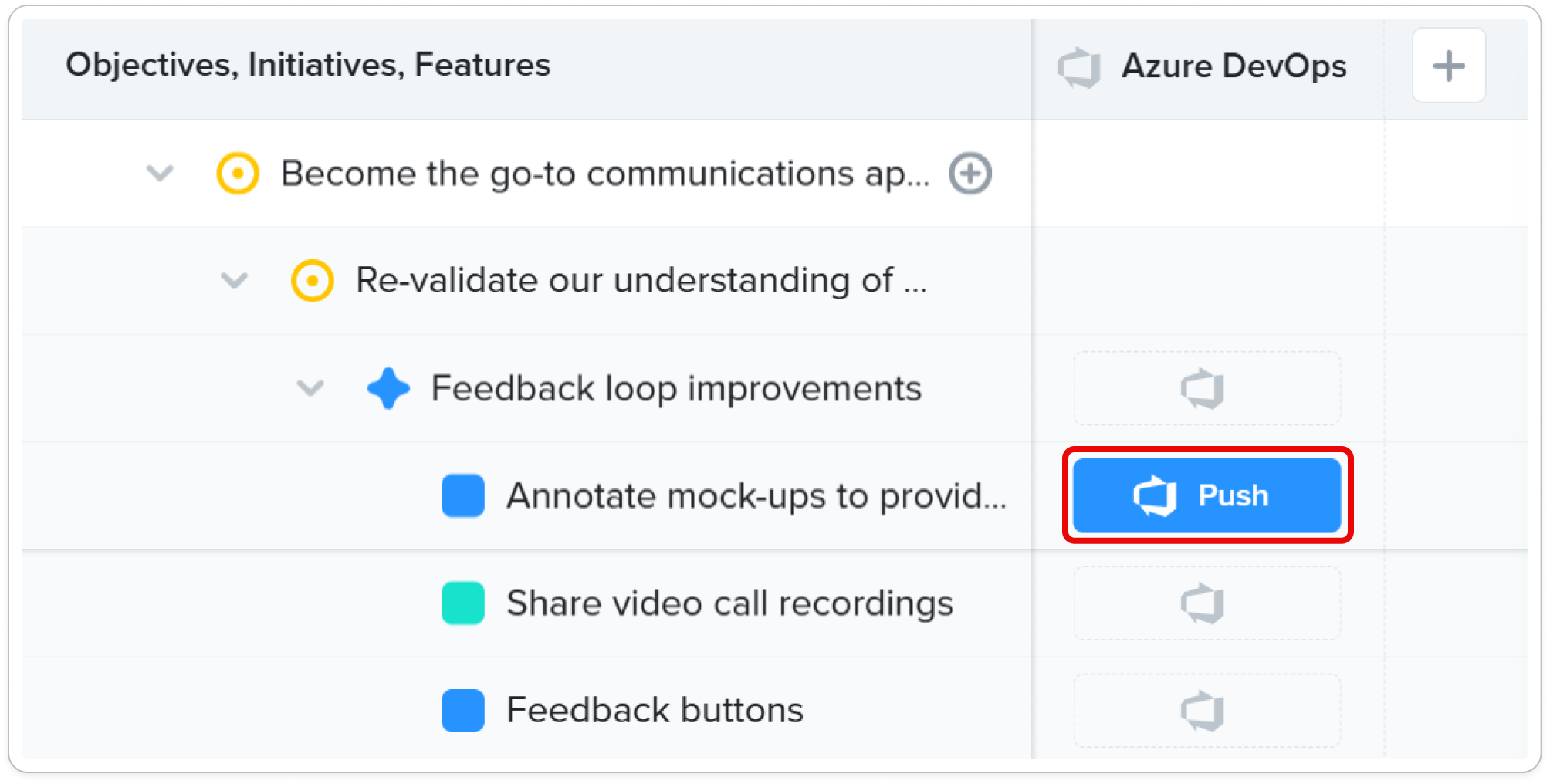Push Annotate mock-ups feature to Azure DevOps
Screen dimensions: 1550x784
[1206, 495]
